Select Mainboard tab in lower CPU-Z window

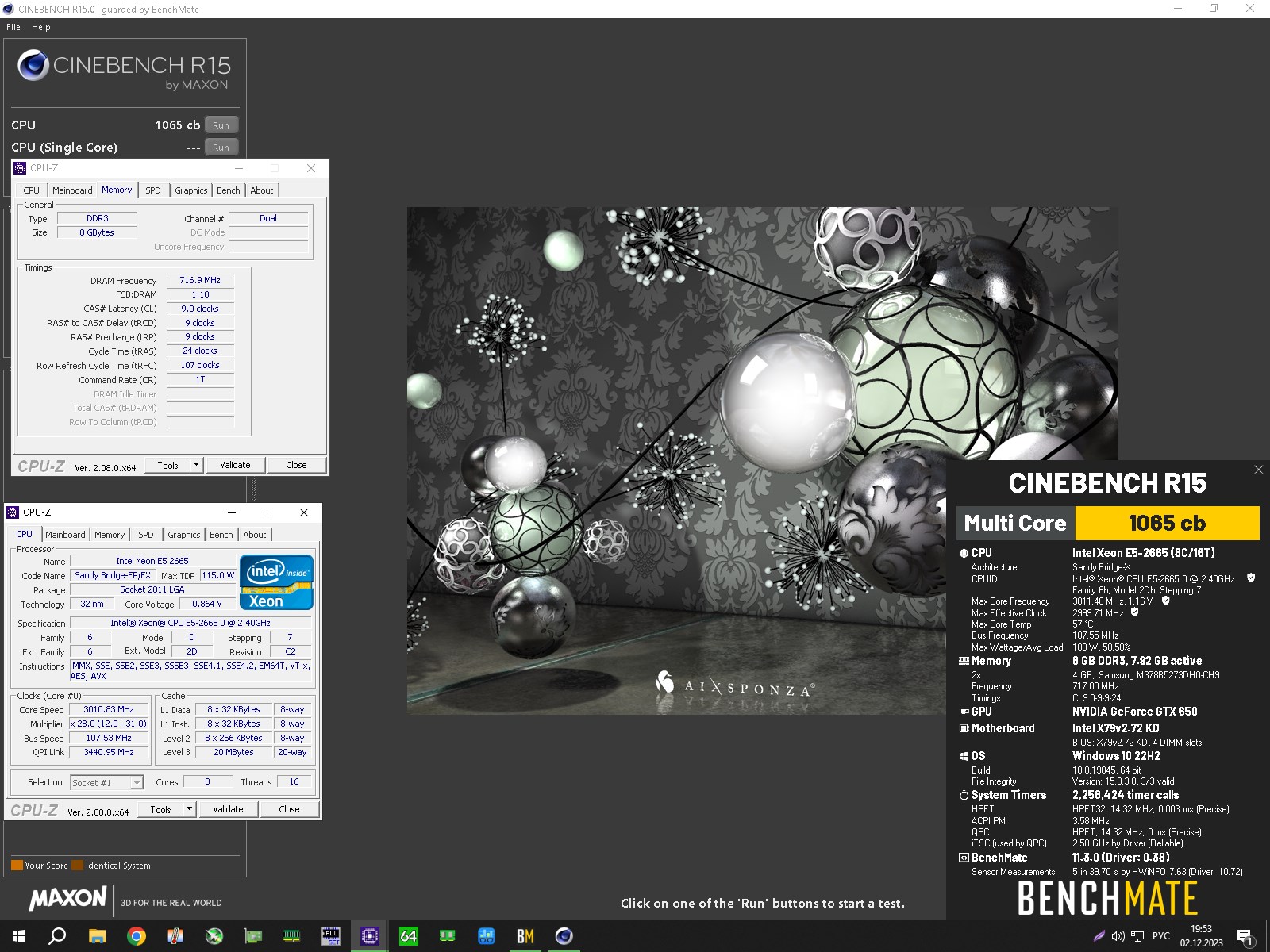pos(65,535)
